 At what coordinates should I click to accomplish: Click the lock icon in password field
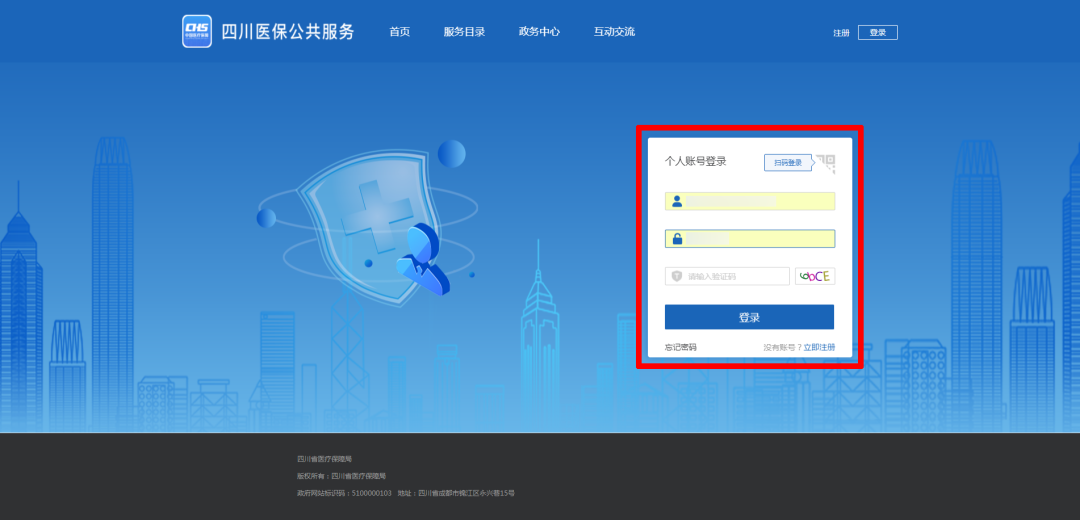point(677,239)
